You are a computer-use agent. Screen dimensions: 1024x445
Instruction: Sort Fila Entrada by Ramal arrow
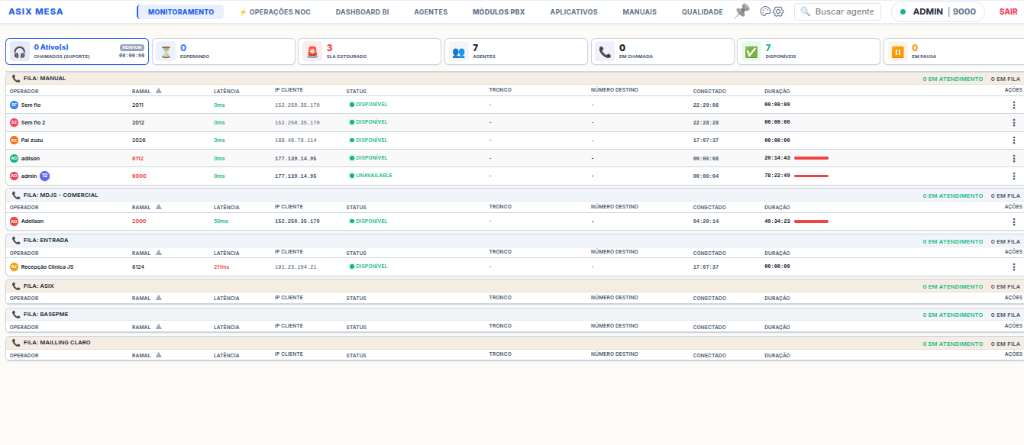(x=158, y=252)
